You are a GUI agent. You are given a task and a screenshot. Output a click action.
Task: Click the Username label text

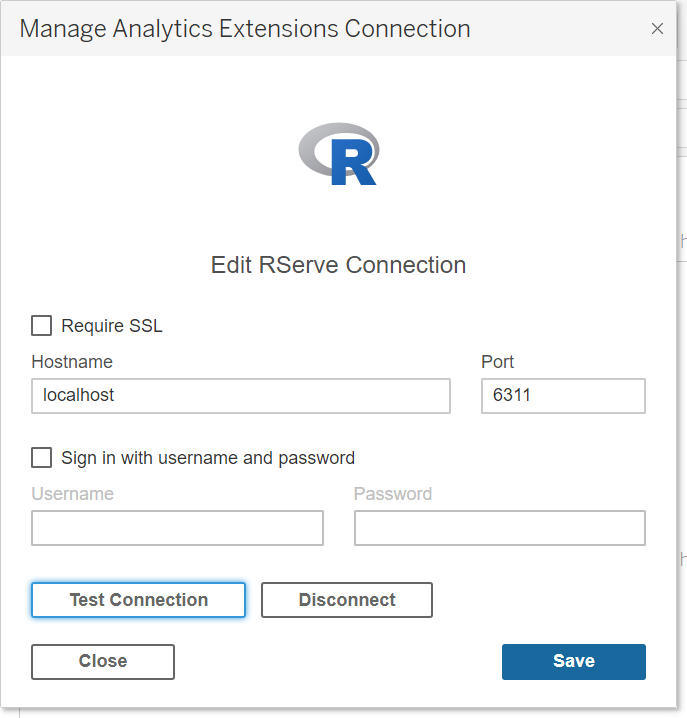[x=73, y=494]
